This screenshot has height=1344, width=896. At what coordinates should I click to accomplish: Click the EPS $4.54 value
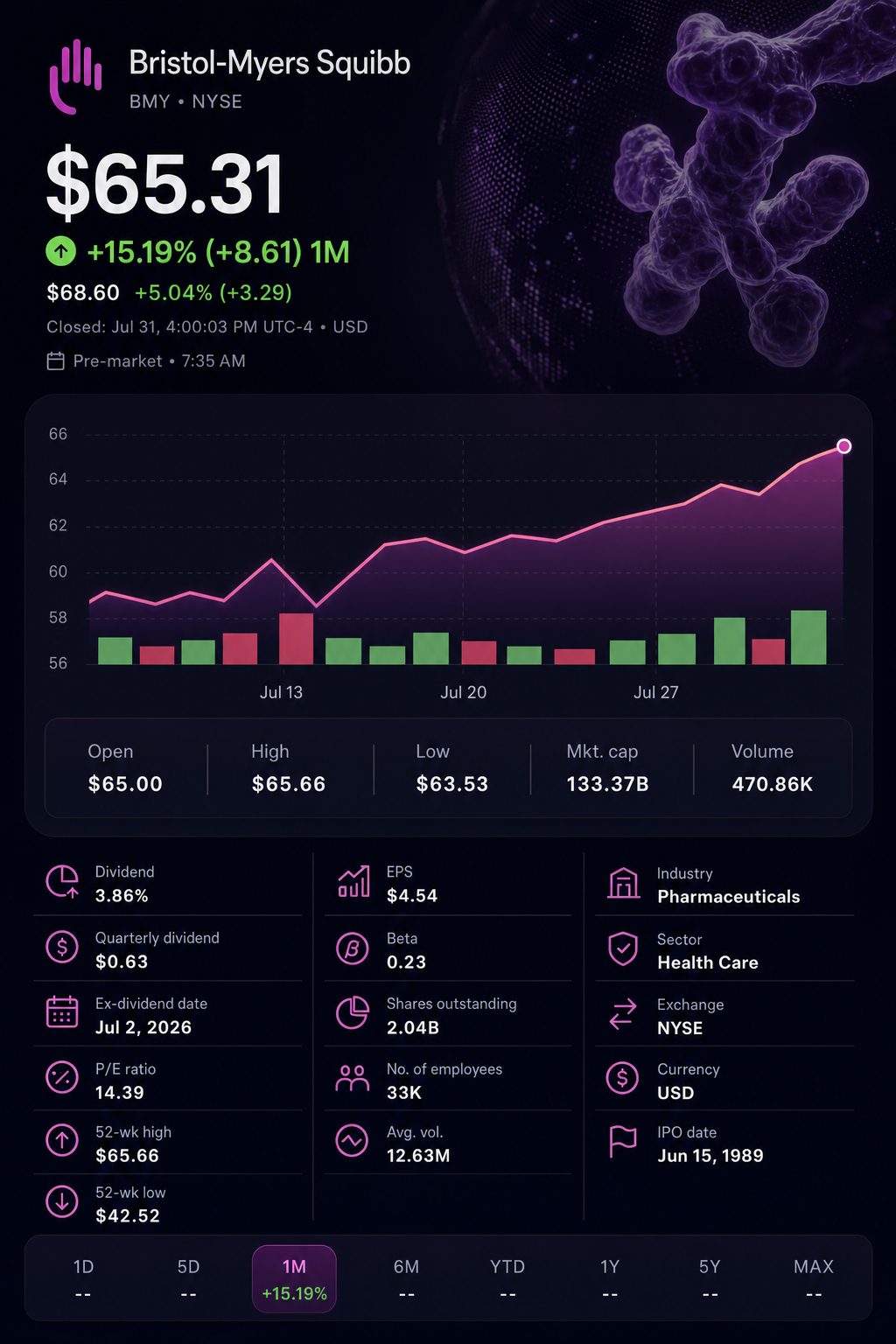tap(412, 896)
